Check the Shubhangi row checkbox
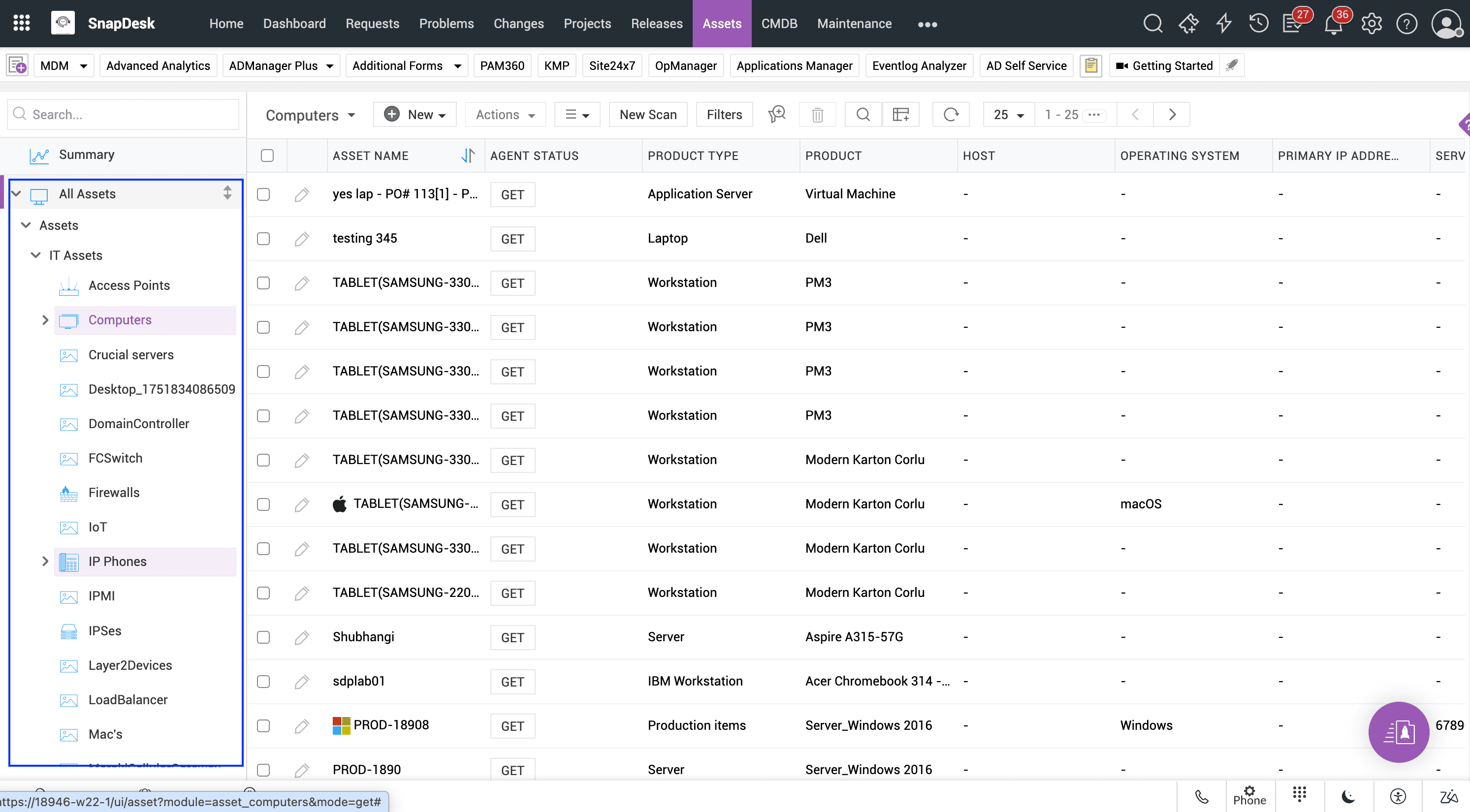1470x812 pixels. 263,637
